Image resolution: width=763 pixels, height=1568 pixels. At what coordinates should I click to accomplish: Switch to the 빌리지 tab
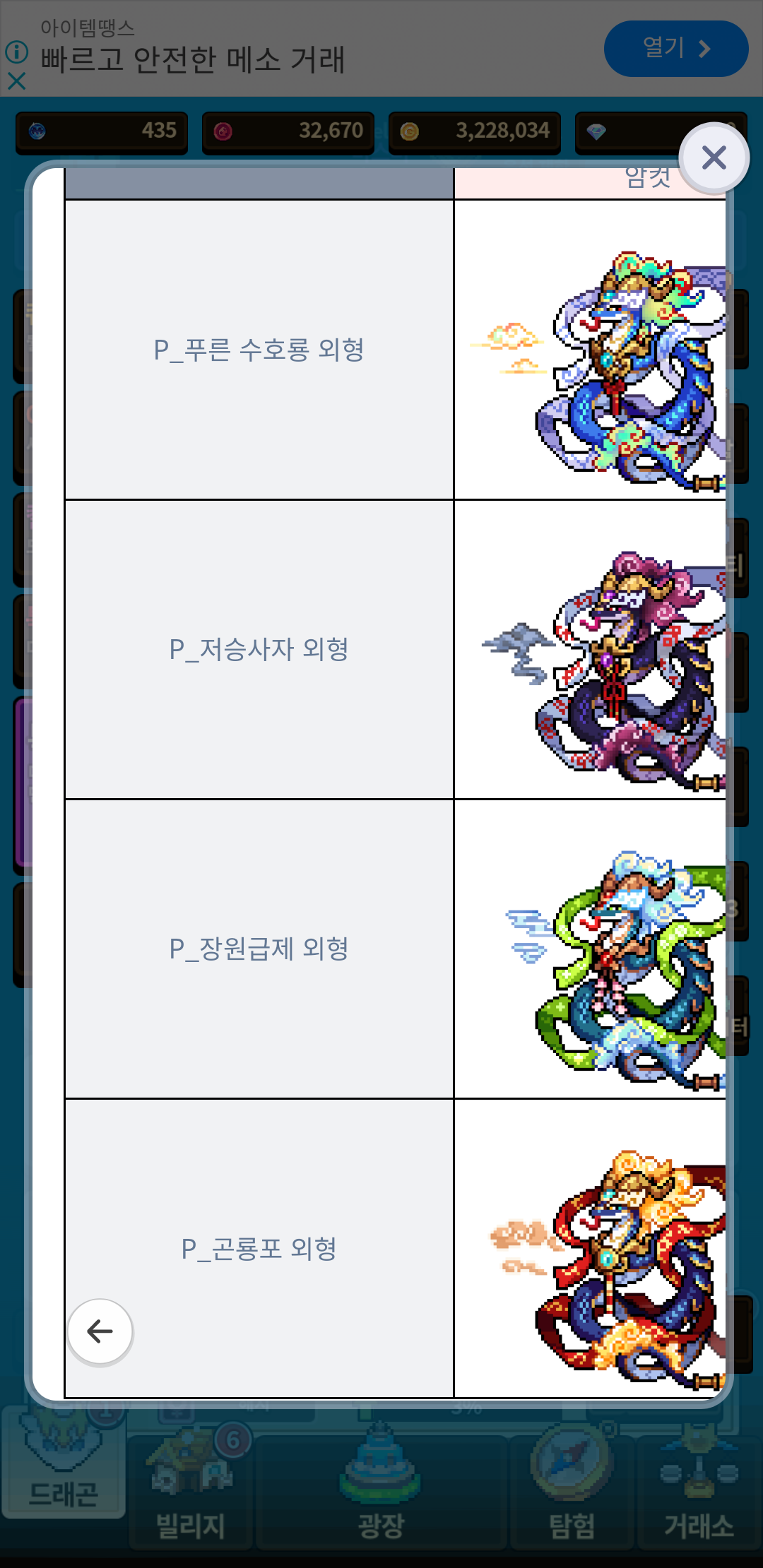pyautogui.click(x=190, y=1490)
